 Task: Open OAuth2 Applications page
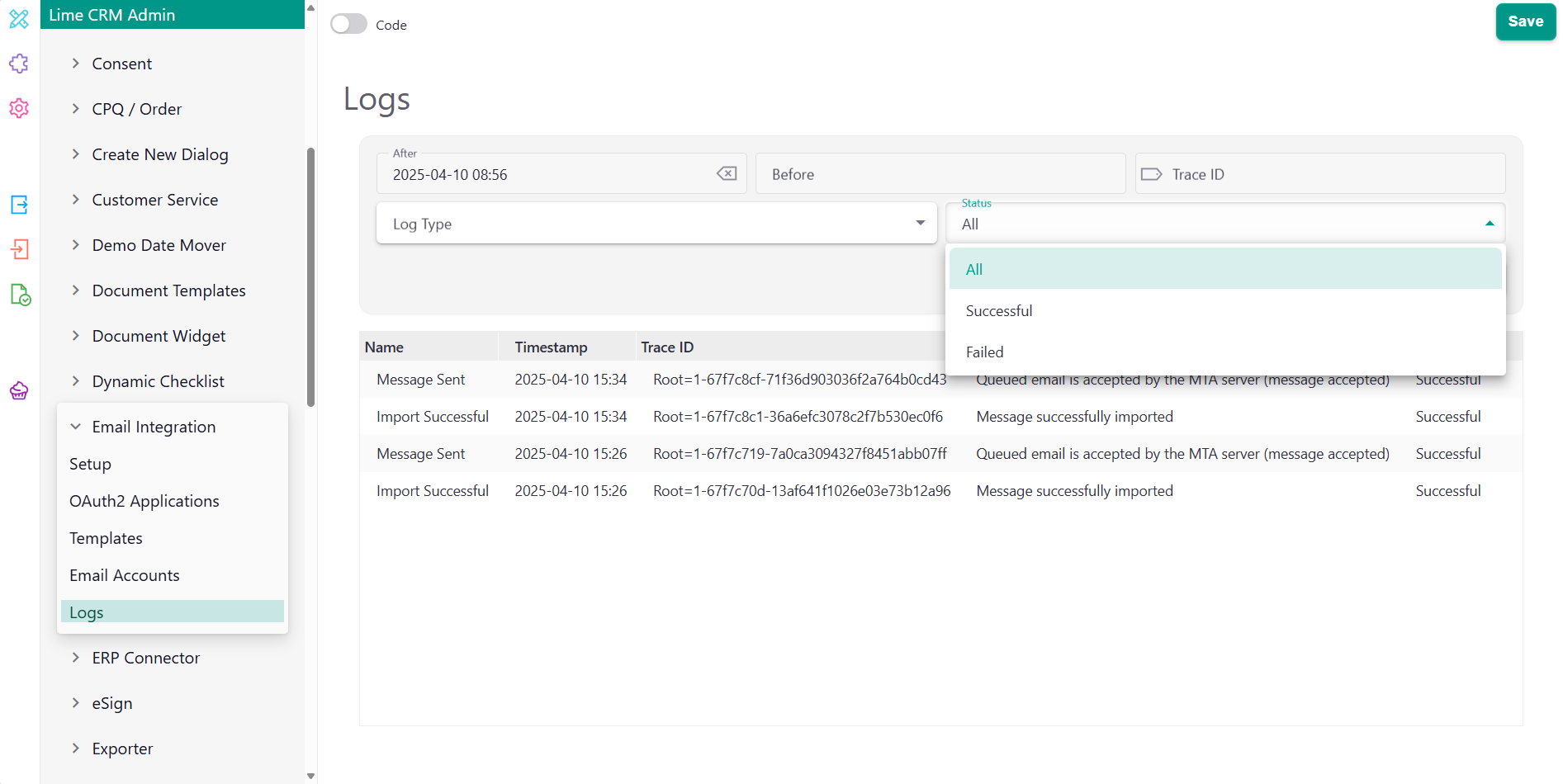[173, 501]
